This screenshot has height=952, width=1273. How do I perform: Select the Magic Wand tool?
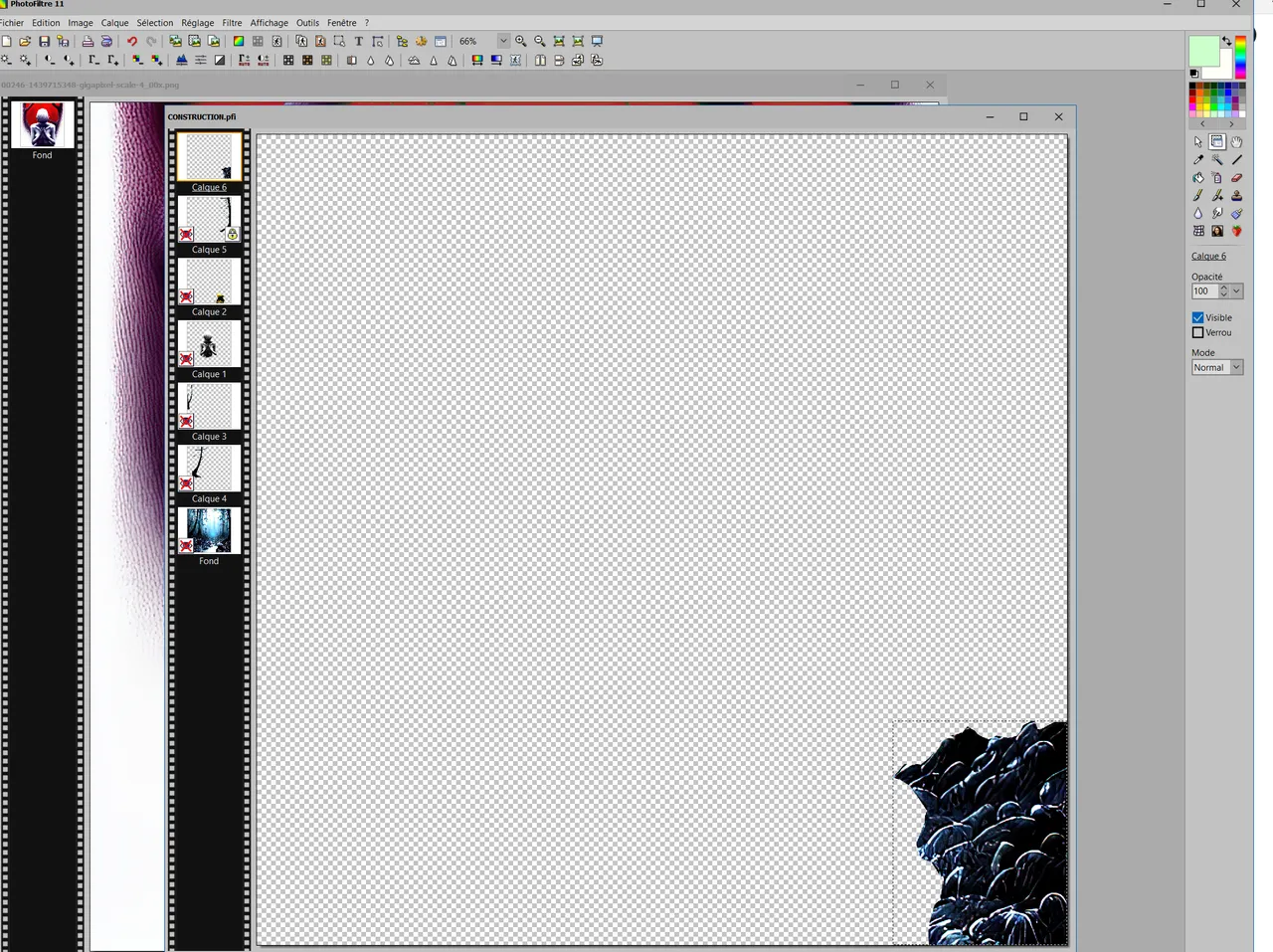(x=1217, y=160)
